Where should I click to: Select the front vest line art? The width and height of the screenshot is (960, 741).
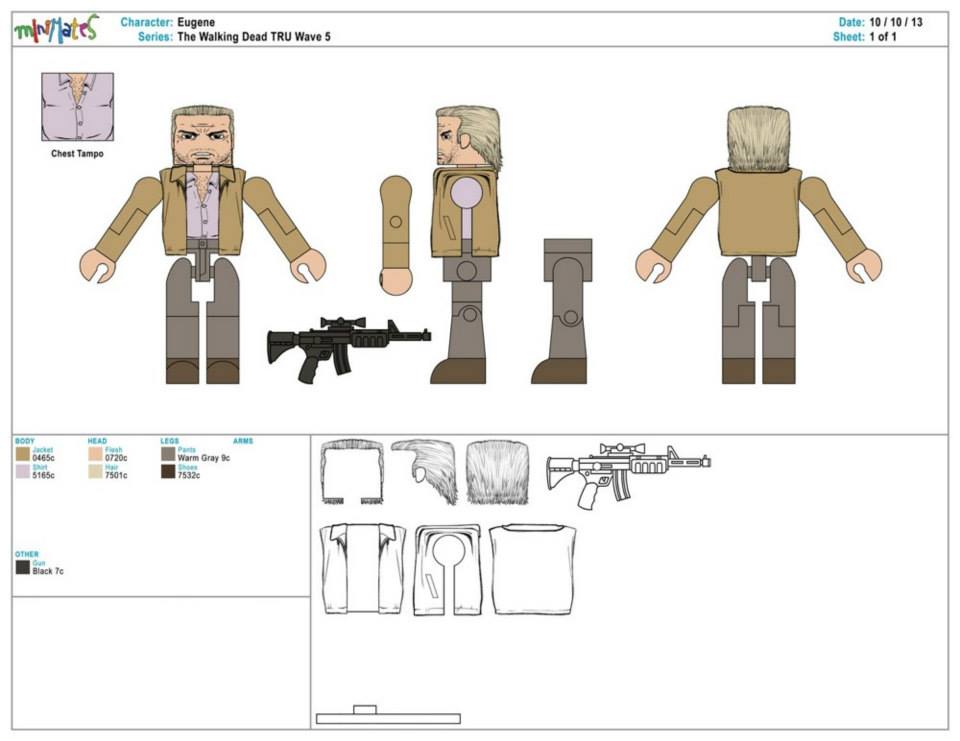click(362, 569)
